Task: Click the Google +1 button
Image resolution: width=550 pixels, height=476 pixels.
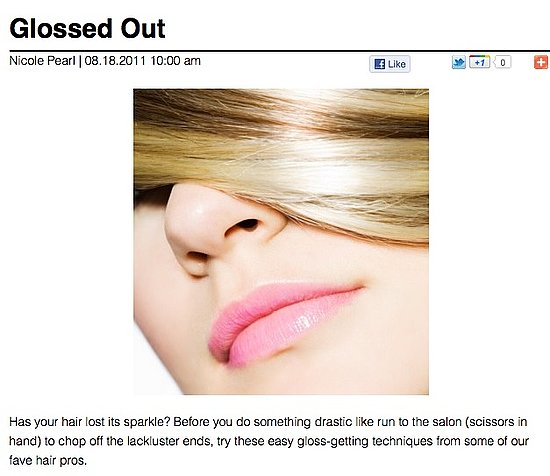Action: pyautogui.click(x=479, y=62)
